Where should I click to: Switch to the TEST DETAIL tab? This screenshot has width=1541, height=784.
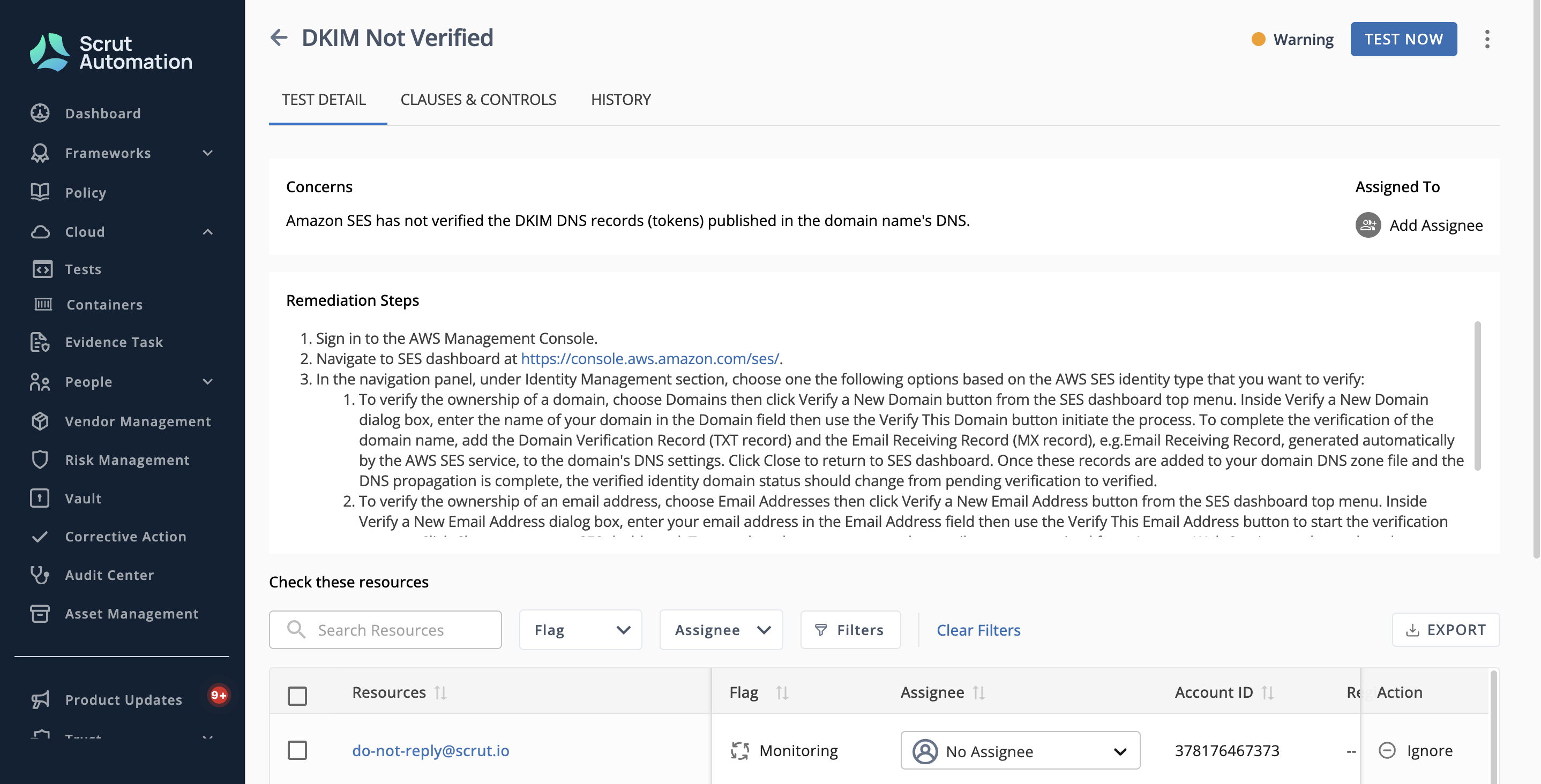coord(324,99)
